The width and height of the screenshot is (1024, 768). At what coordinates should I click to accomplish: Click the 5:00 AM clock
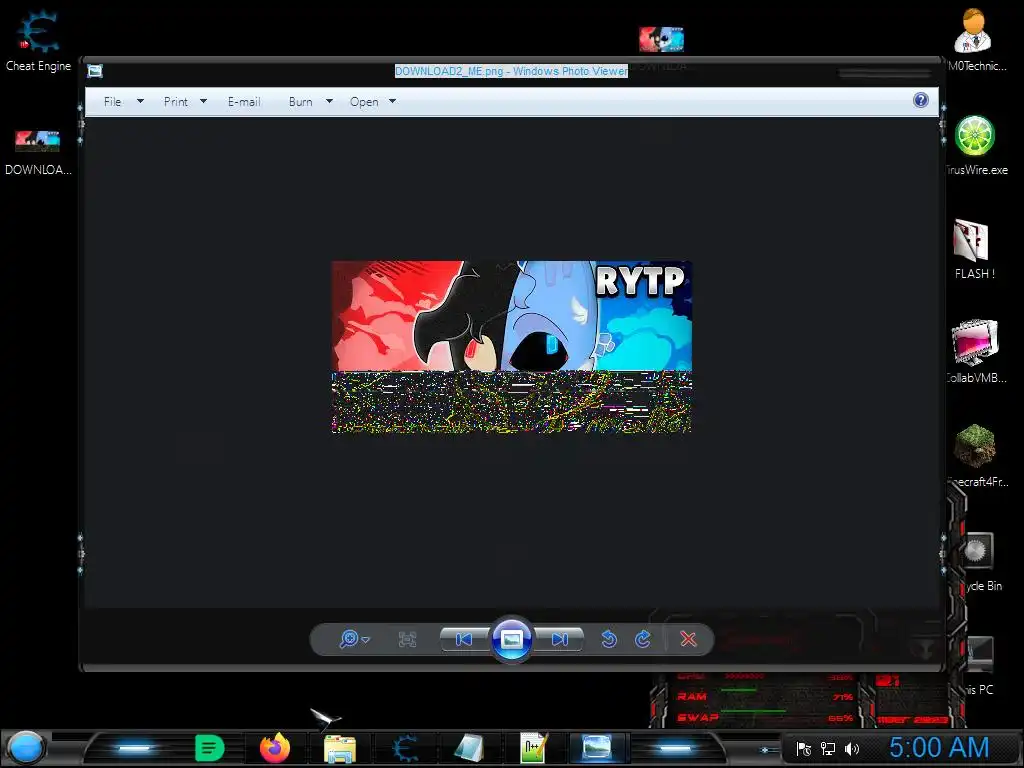point(939,748)
